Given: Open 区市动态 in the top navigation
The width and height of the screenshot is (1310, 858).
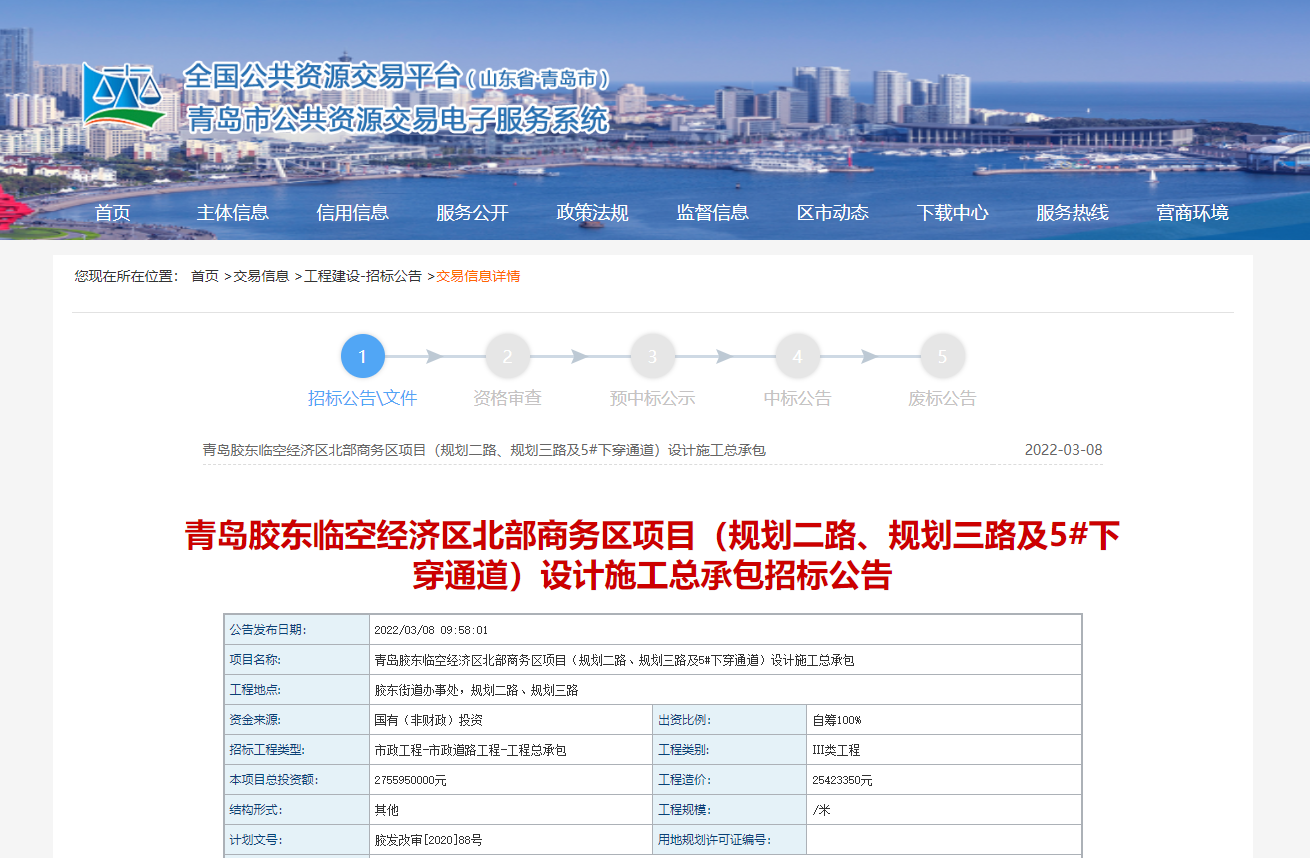Looking at the screenshot, I should [x=833, y=213].
